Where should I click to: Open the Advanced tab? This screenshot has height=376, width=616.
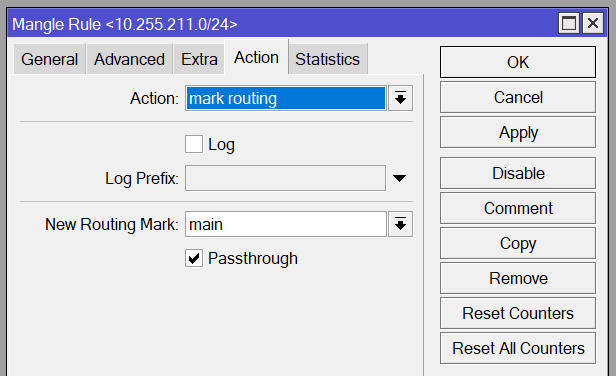(x=129, y=59)
